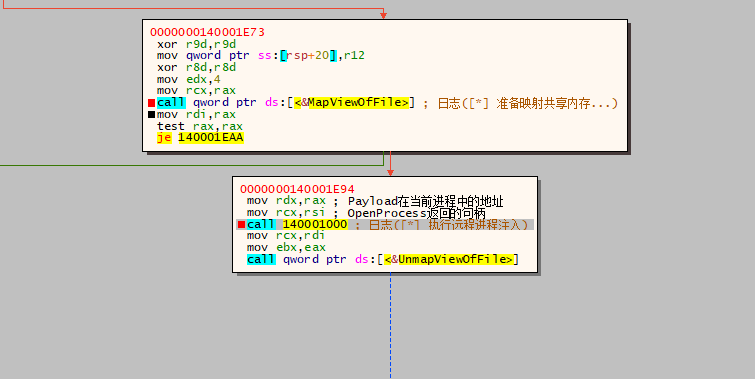The image size is (755, 379).
Task: Toggle red breakpoint marker on call 140001000
Action: click(x=241, y=224)
